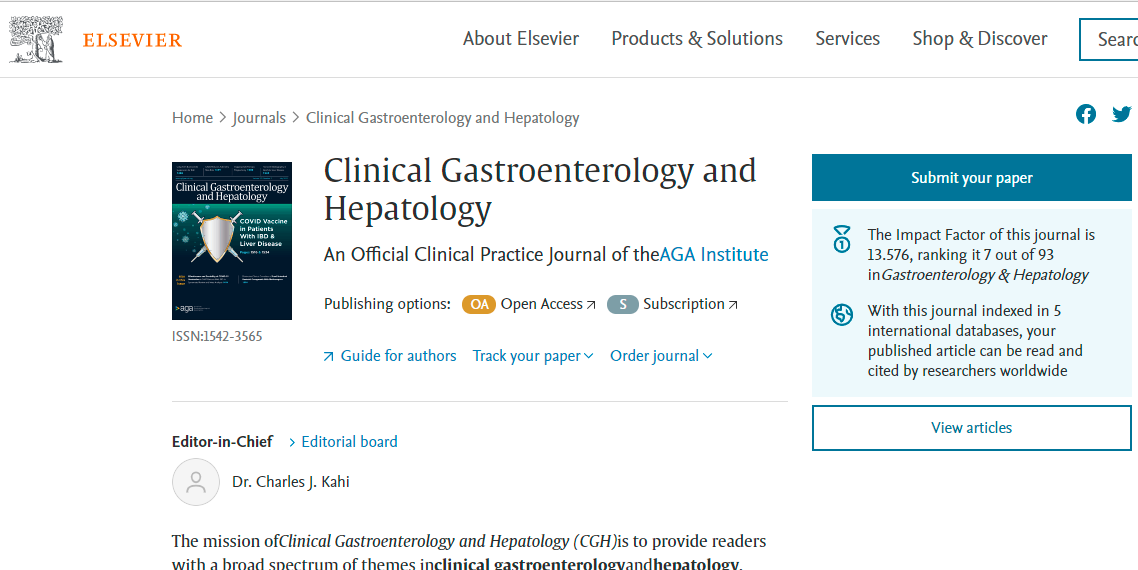Click the orange OA open access badge
The image size is (1138, 570).
click(x=479, y=304)
